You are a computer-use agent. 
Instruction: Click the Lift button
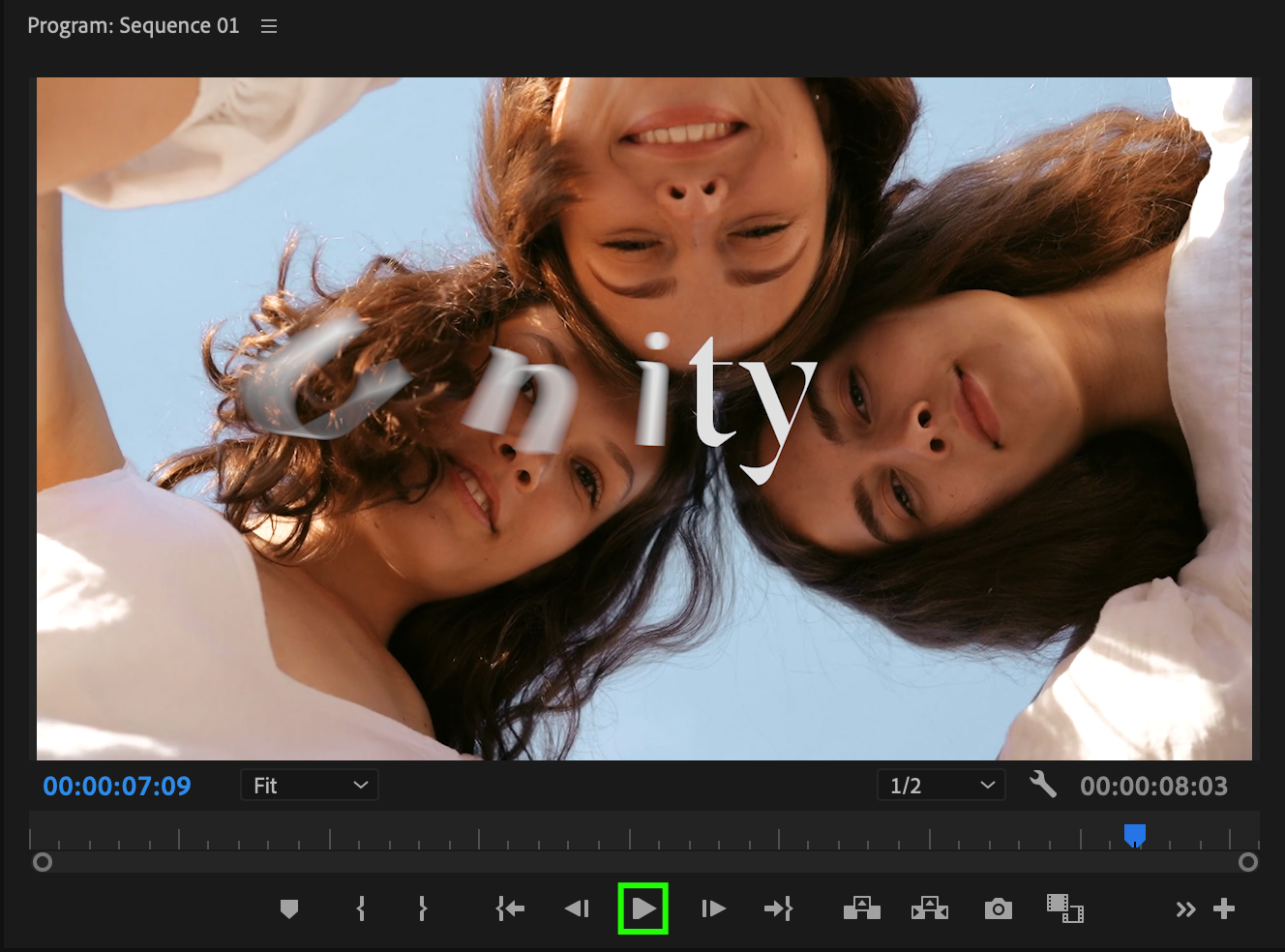coord(861,908)
